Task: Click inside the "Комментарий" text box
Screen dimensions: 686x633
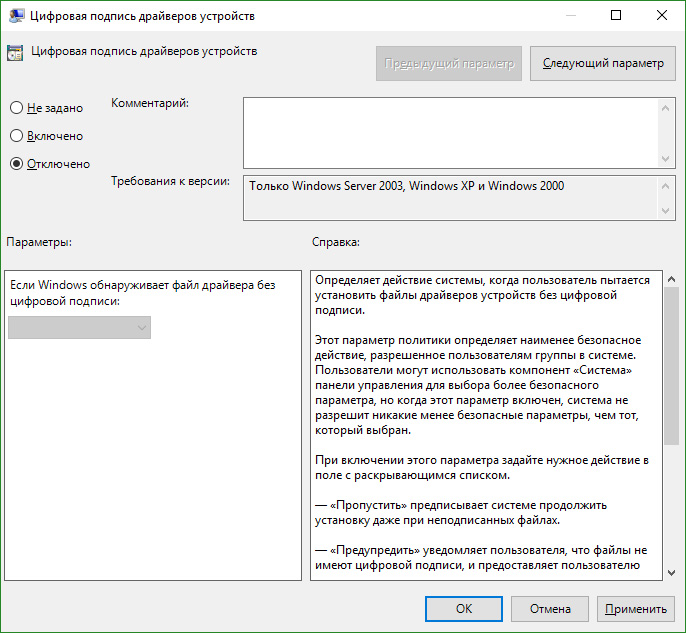Action: tap(450, 131)
